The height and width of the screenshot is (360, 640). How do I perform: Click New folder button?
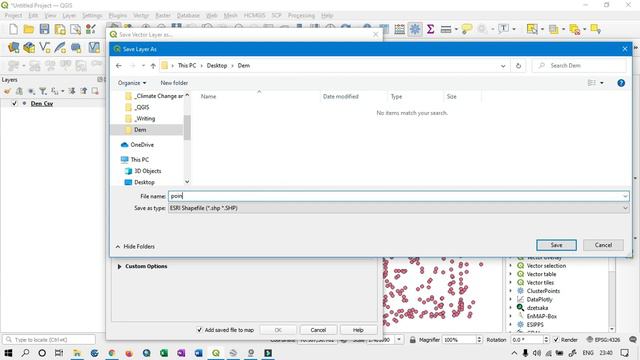coord(174,83)
